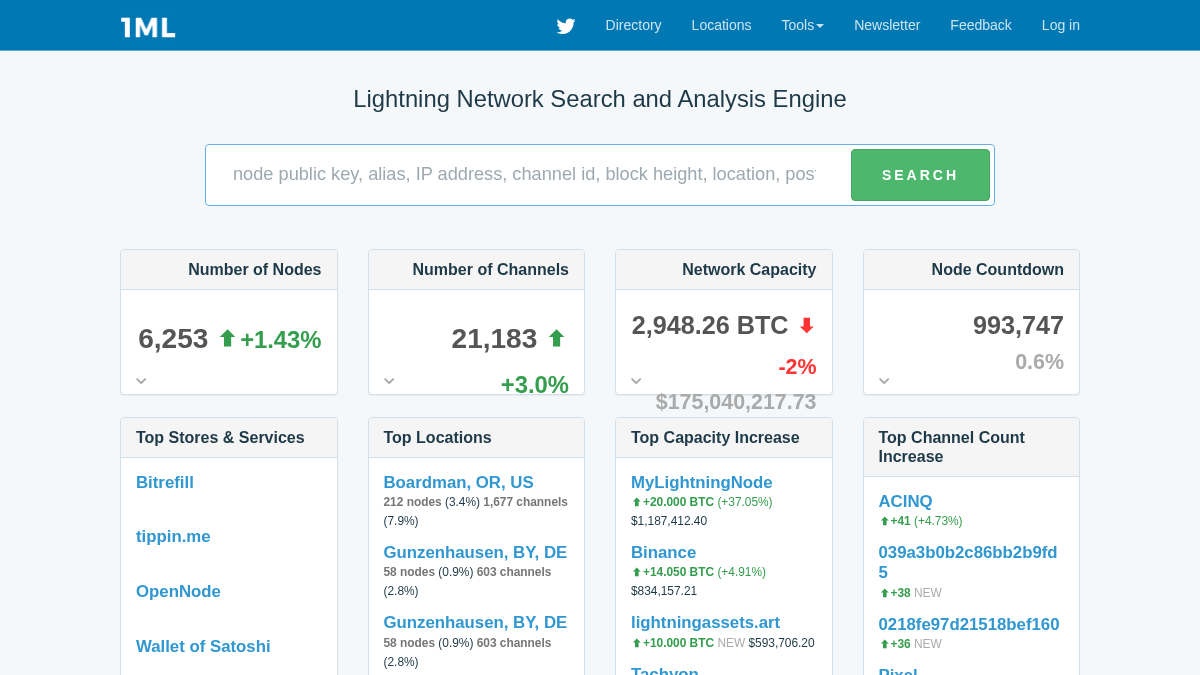This screenshot has width=1200, height=675.
Task: Click the green up arrow beside 21,183
Action: [556, 339]
